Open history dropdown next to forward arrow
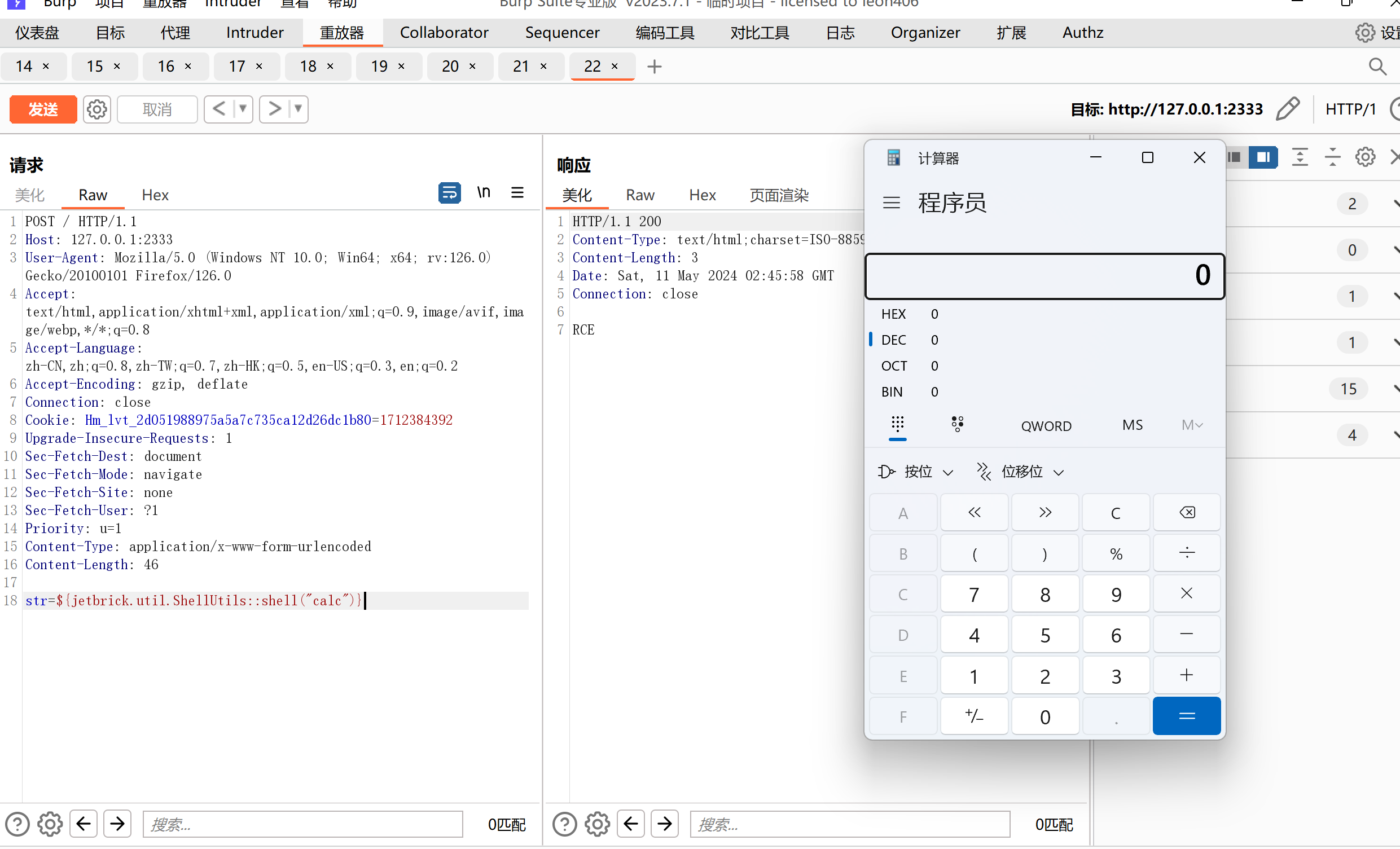The image size is (1400, 849). (x=298, y=108)
